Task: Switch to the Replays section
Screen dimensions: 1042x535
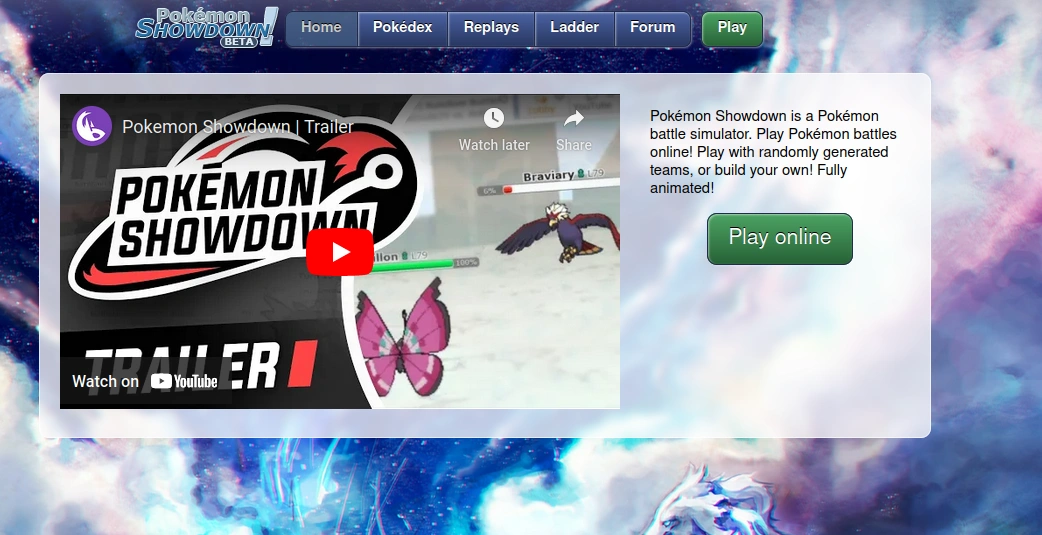Action: [x=491, y=28]
